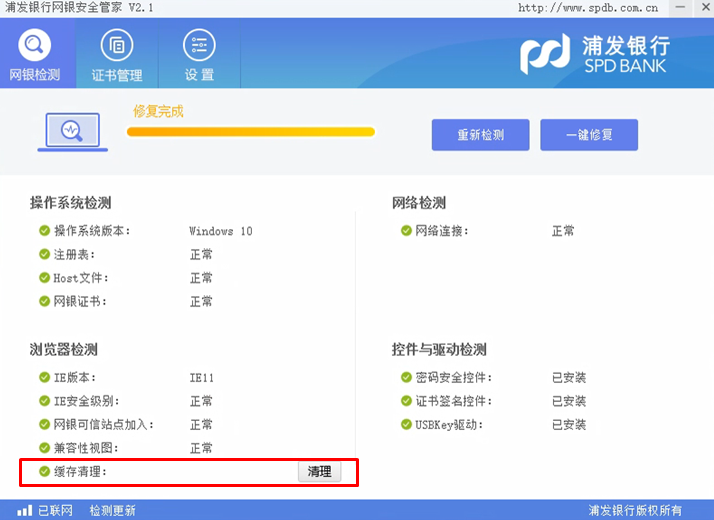Click the 清理 cache button
The image size is (714, 520).
pos(319,472)
